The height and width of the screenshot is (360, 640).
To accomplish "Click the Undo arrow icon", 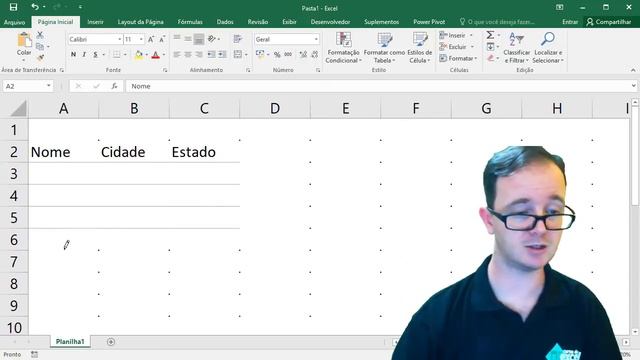I will point(35,7).
